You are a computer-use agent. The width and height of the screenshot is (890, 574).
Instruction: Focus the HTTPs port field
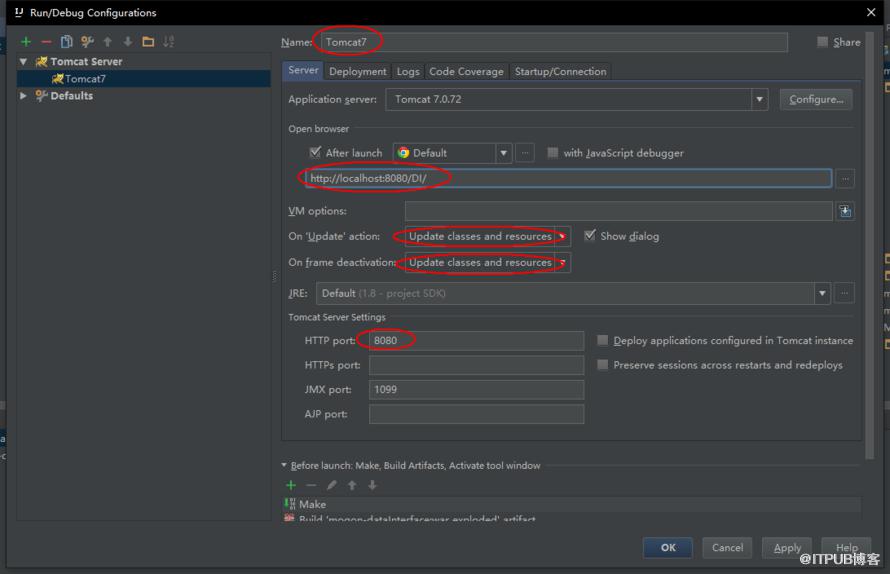pyautogui.click(x=476, y=365)
